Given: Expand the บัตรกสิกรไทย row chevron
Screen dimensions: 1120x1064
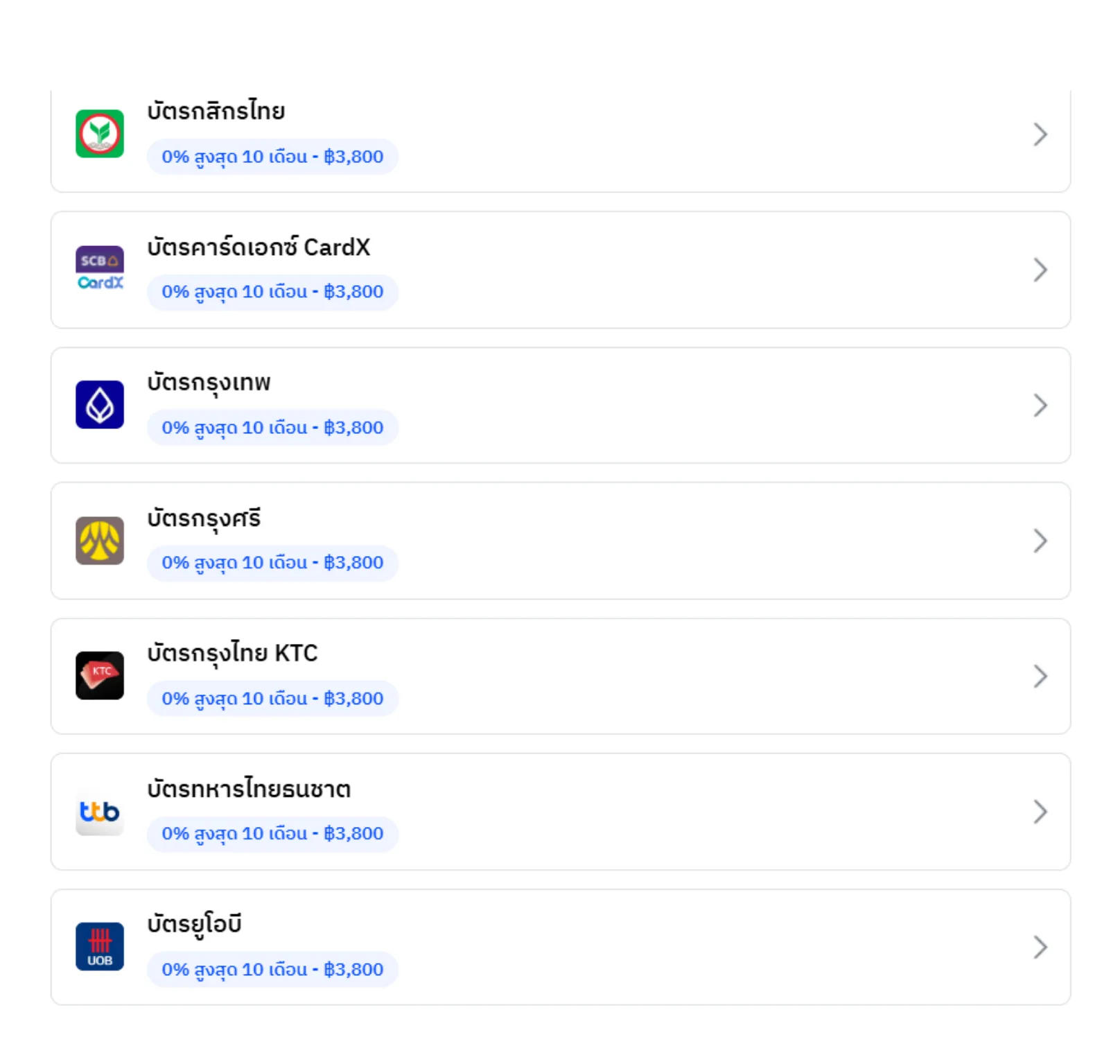Looking at the screenshot, I should 1040,134.
